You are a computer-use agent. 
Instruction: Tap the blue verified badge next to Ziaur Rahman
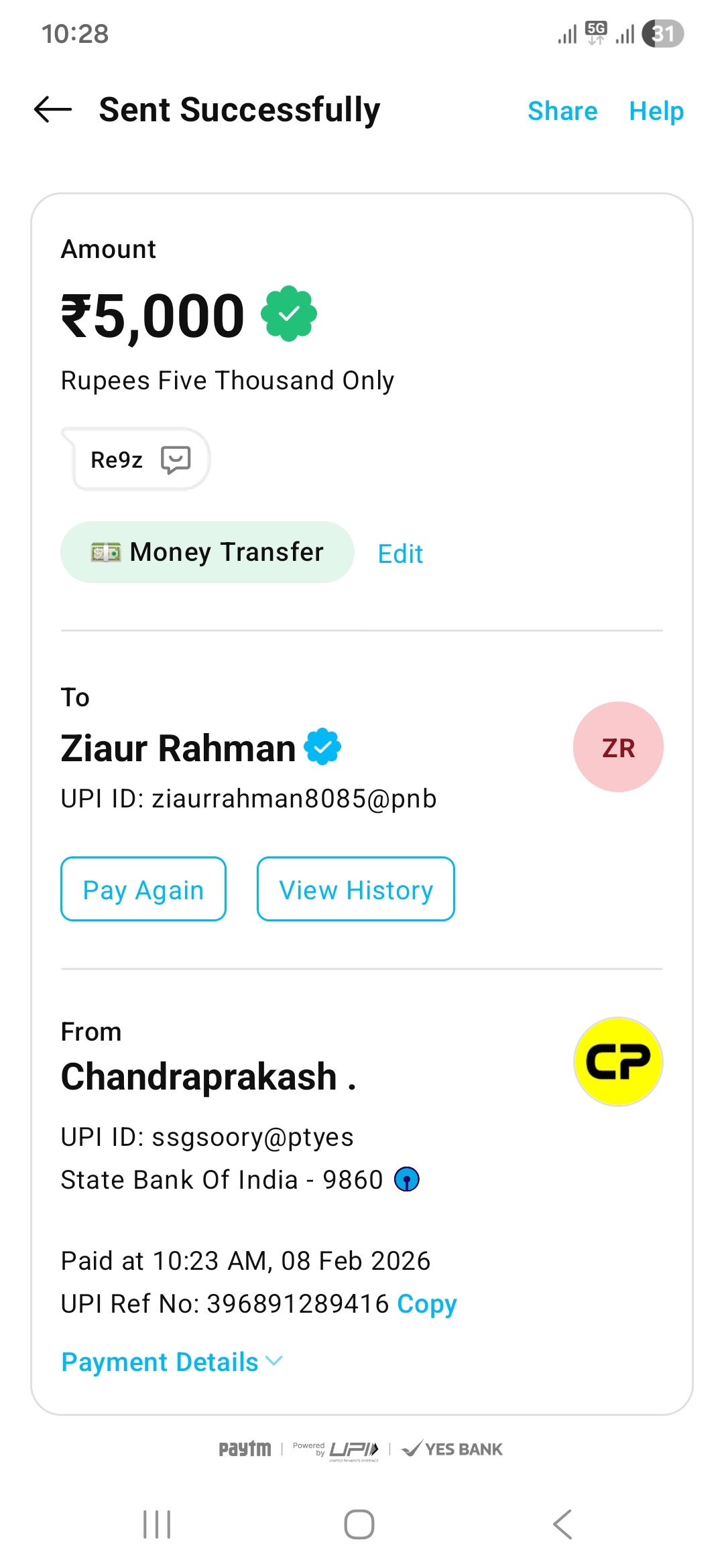(322, 746)
